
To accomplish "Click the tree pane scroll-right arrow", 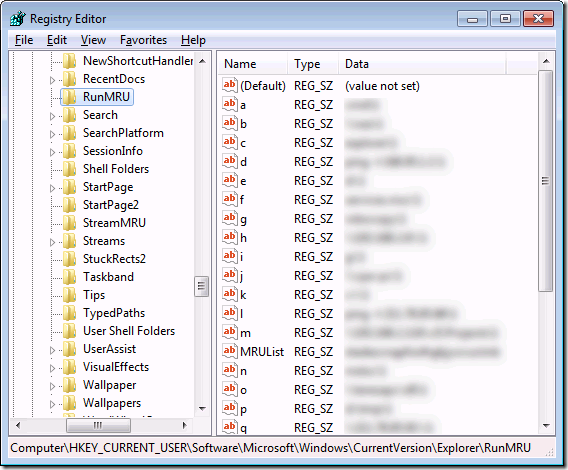I will [x=185, y=425].
